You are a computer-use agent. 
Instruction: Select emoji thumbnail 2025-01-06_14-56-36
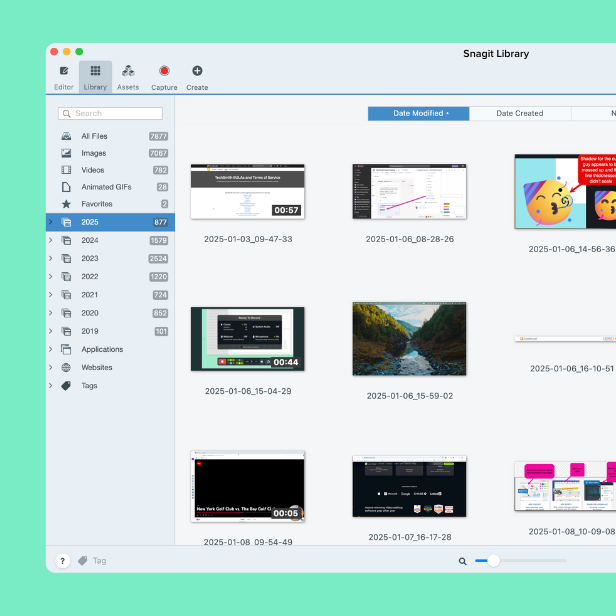(x=565, y=191)
